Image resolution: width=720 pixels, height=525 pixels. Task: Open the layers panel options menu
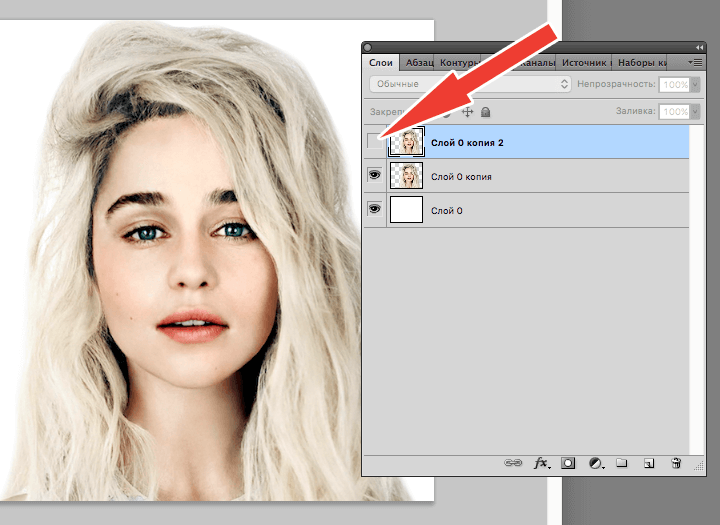[x=694, y=62]
